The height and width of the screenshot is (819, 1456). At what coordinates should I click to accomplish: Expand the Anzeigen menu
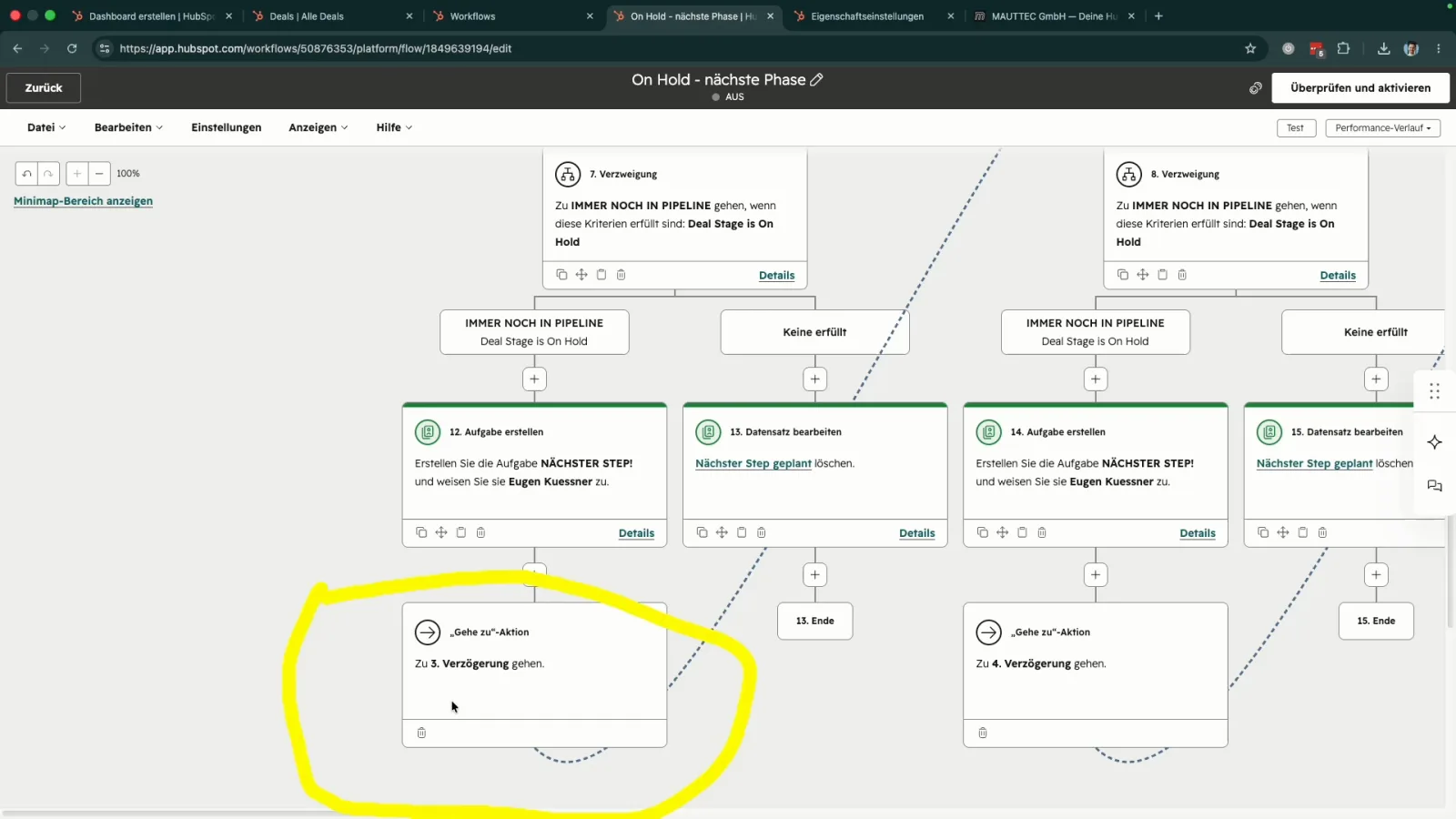(318, 127)
